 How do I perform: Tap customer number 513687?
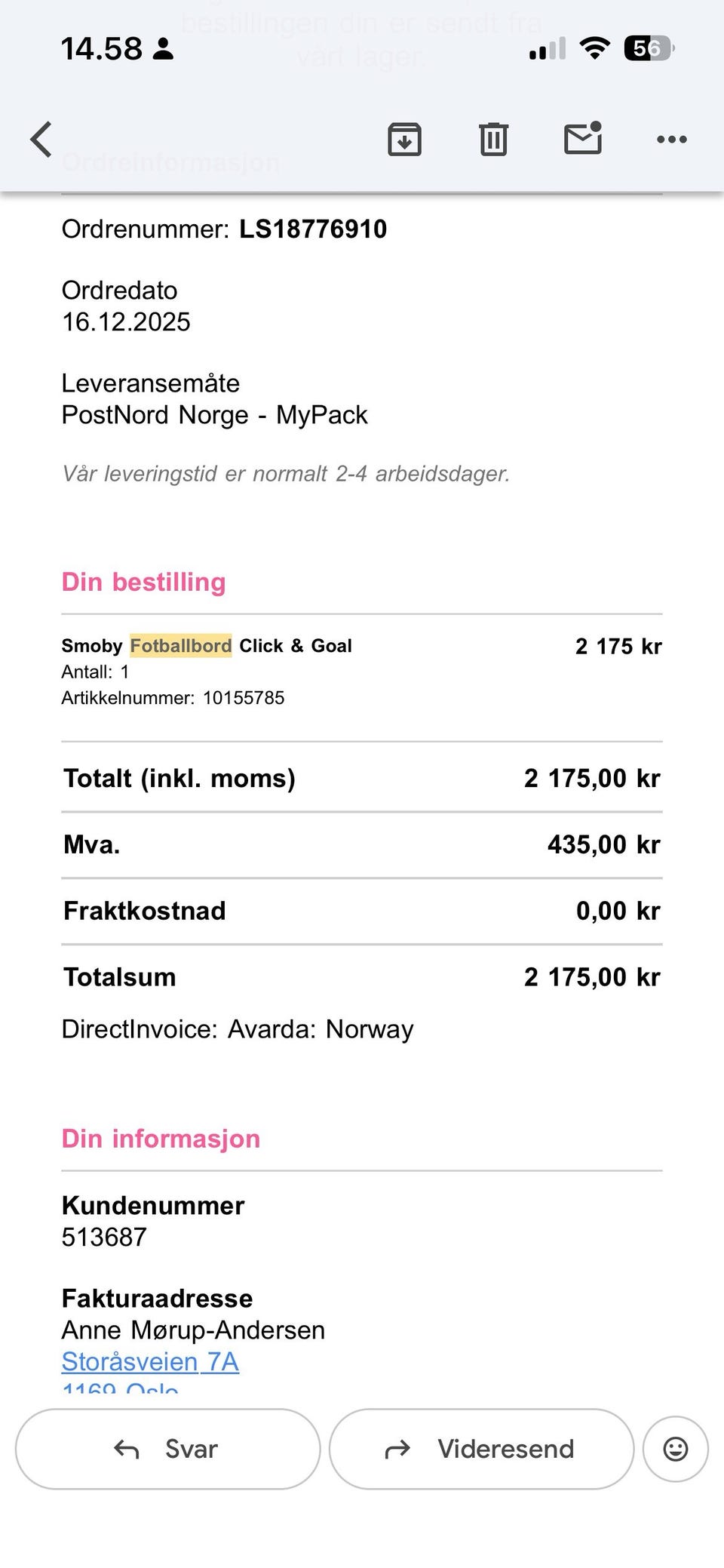104,1237
